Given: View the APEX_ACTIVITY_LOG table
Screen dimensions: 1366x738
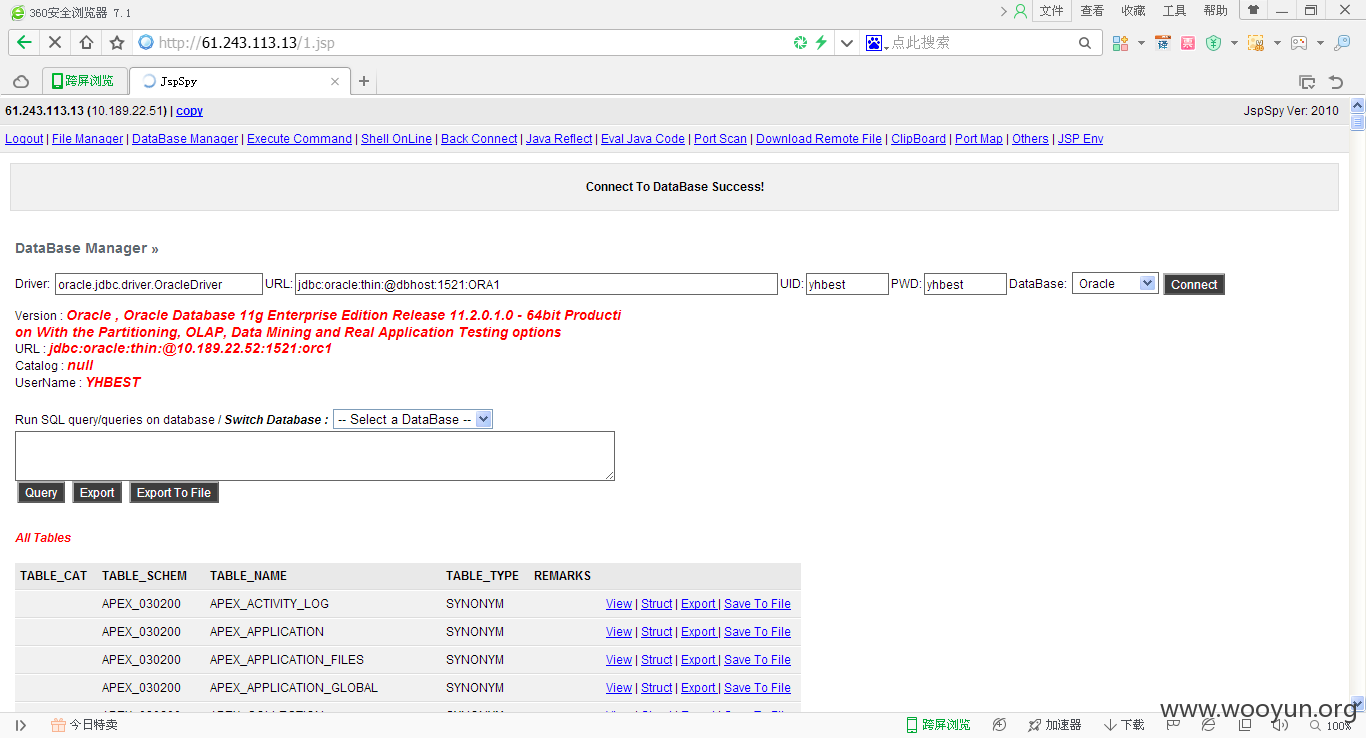Looking at the screenshot, I should [619, 604].
